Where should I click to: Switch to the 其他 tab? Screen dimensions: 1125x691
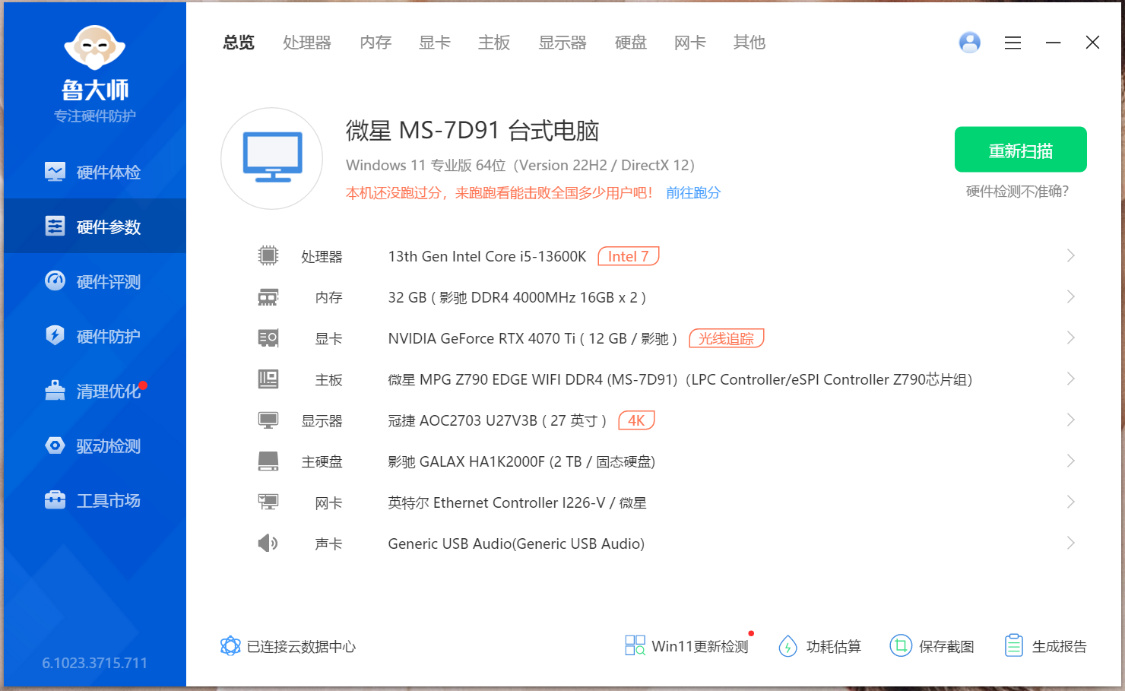coord(750,43)
